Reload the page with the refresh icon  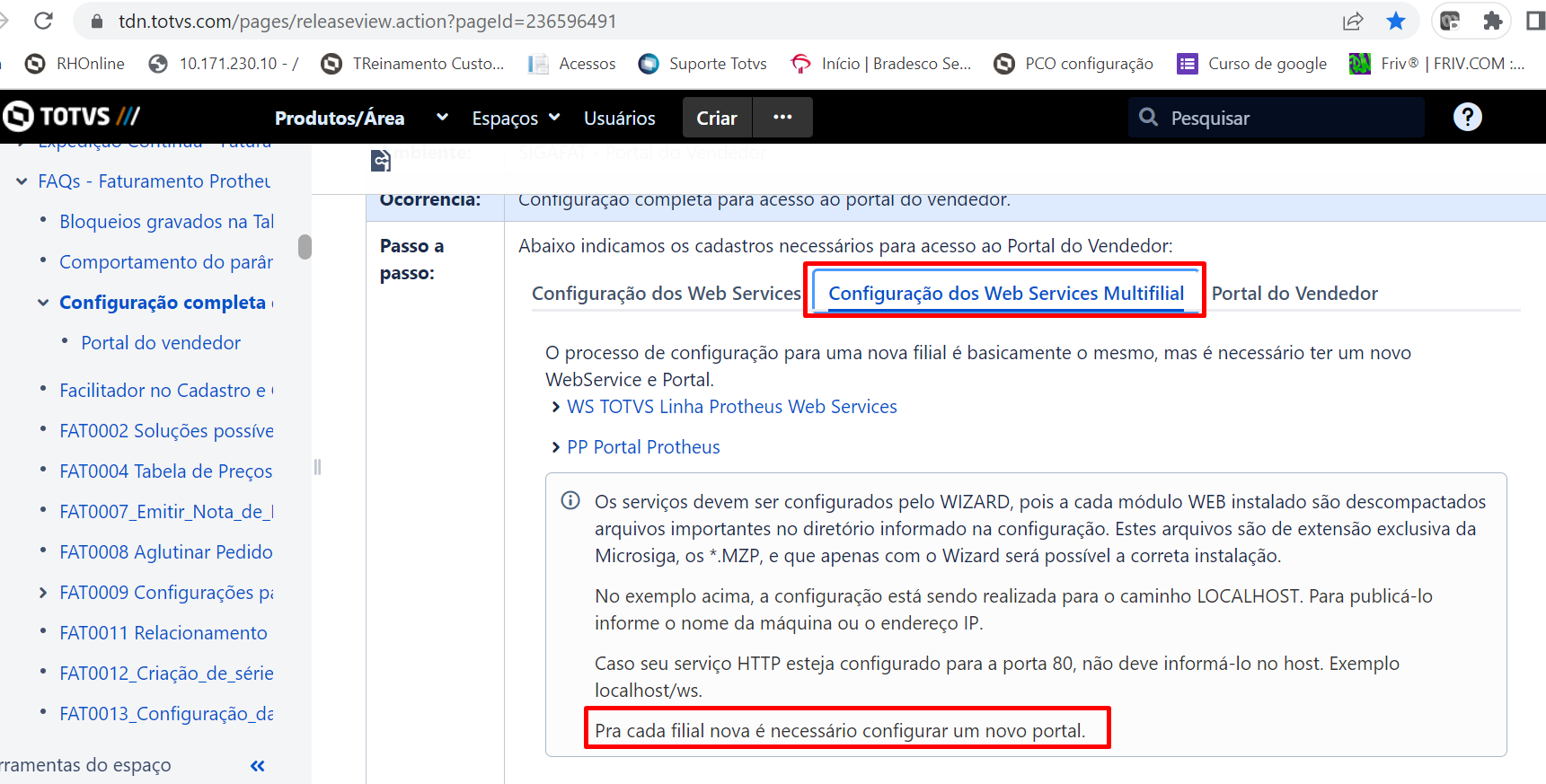click(43, 21)
